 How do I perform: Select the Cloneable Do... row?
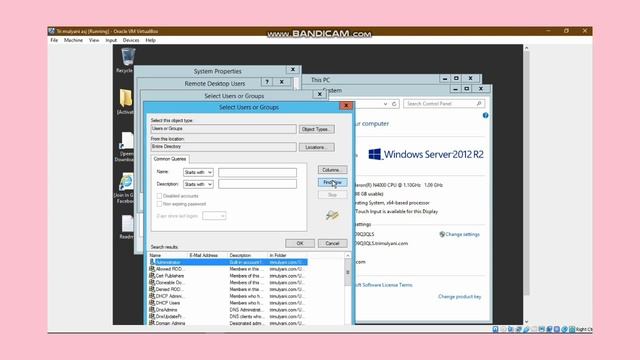click(228, 282)
